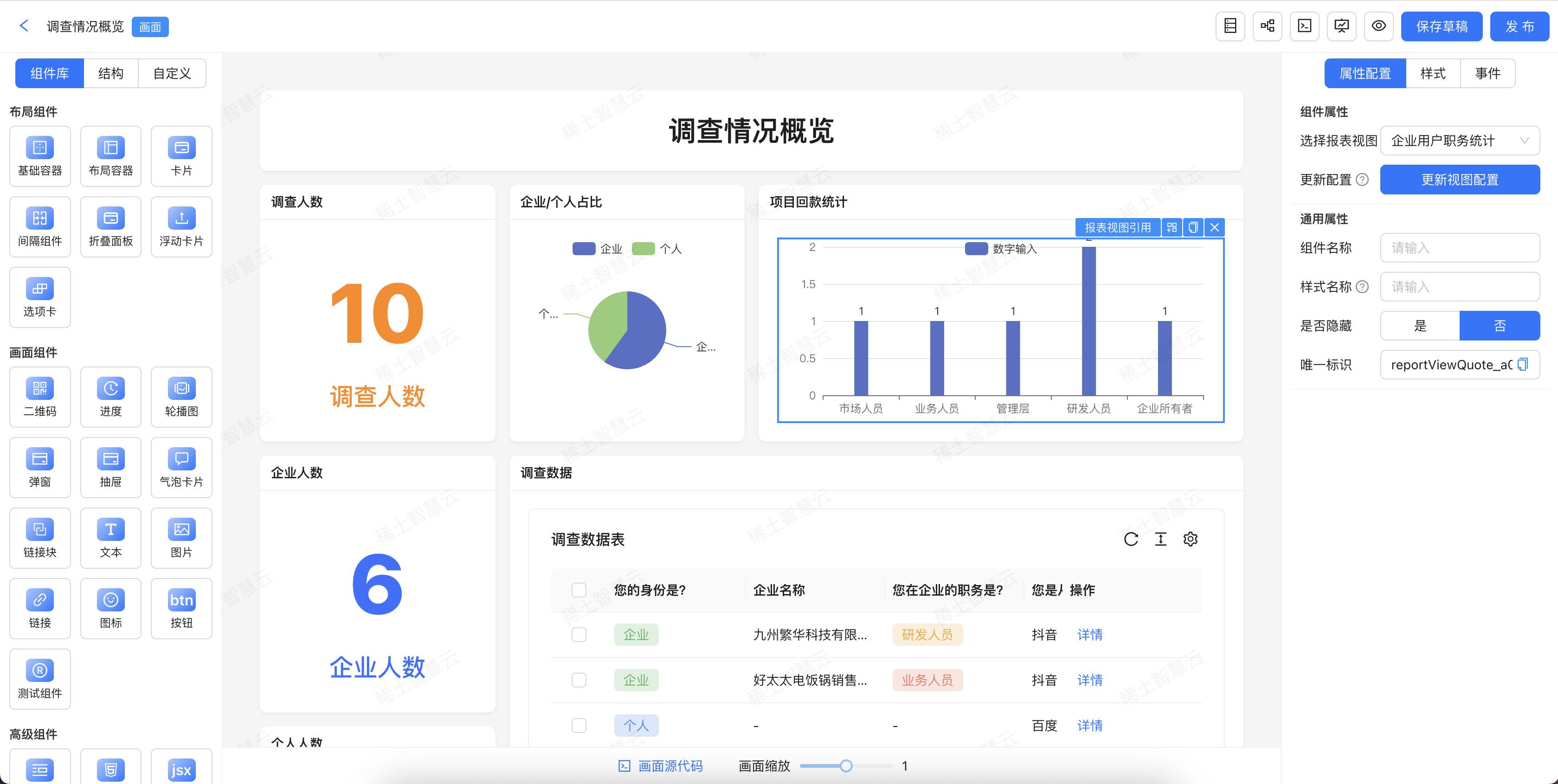1558x784 pixels.
Task: Toggle 企业 legend in pie chart
Action: pyautogui.click(x=597, y=249)
